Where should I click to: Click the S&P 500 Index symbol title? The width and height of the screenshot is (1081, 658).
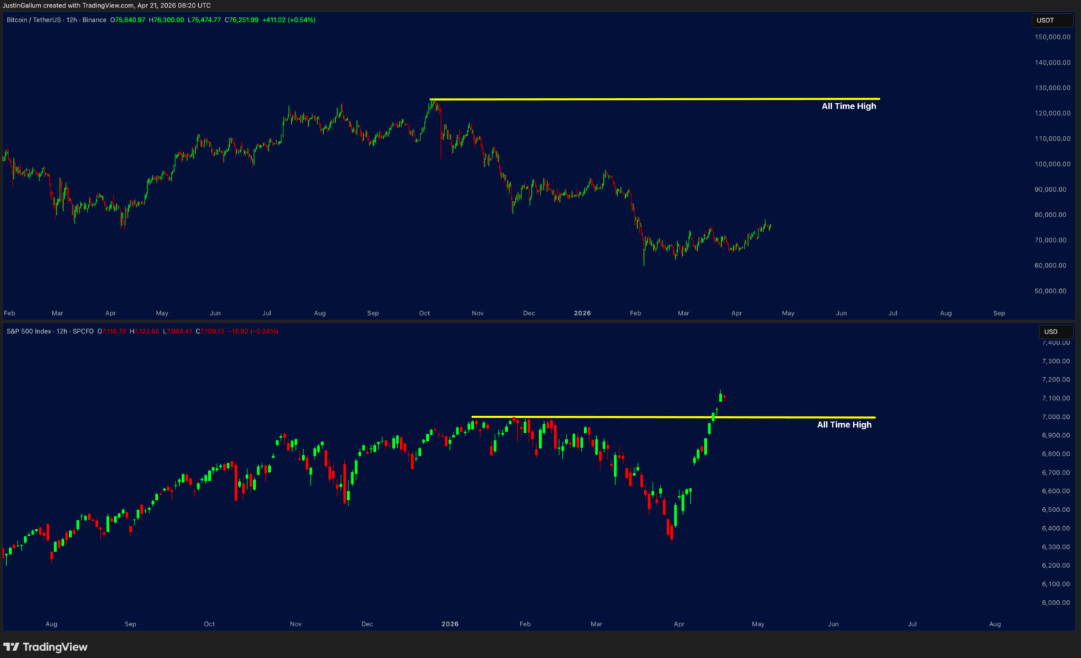[x=28, y=330]
